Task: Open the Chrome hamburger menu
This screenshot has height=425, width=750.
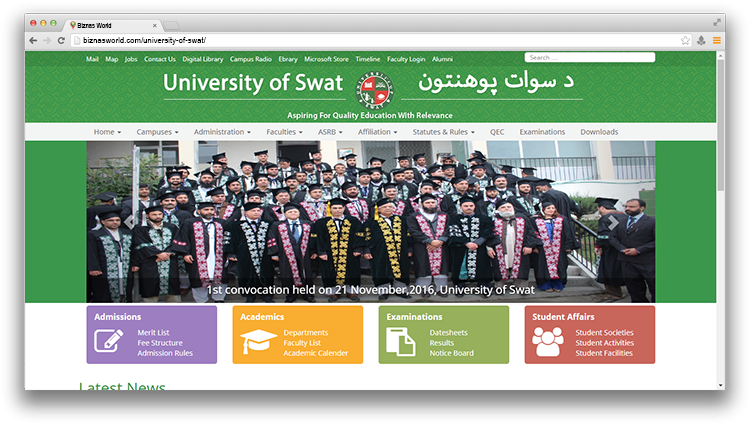Action: [x=716, y=40]
